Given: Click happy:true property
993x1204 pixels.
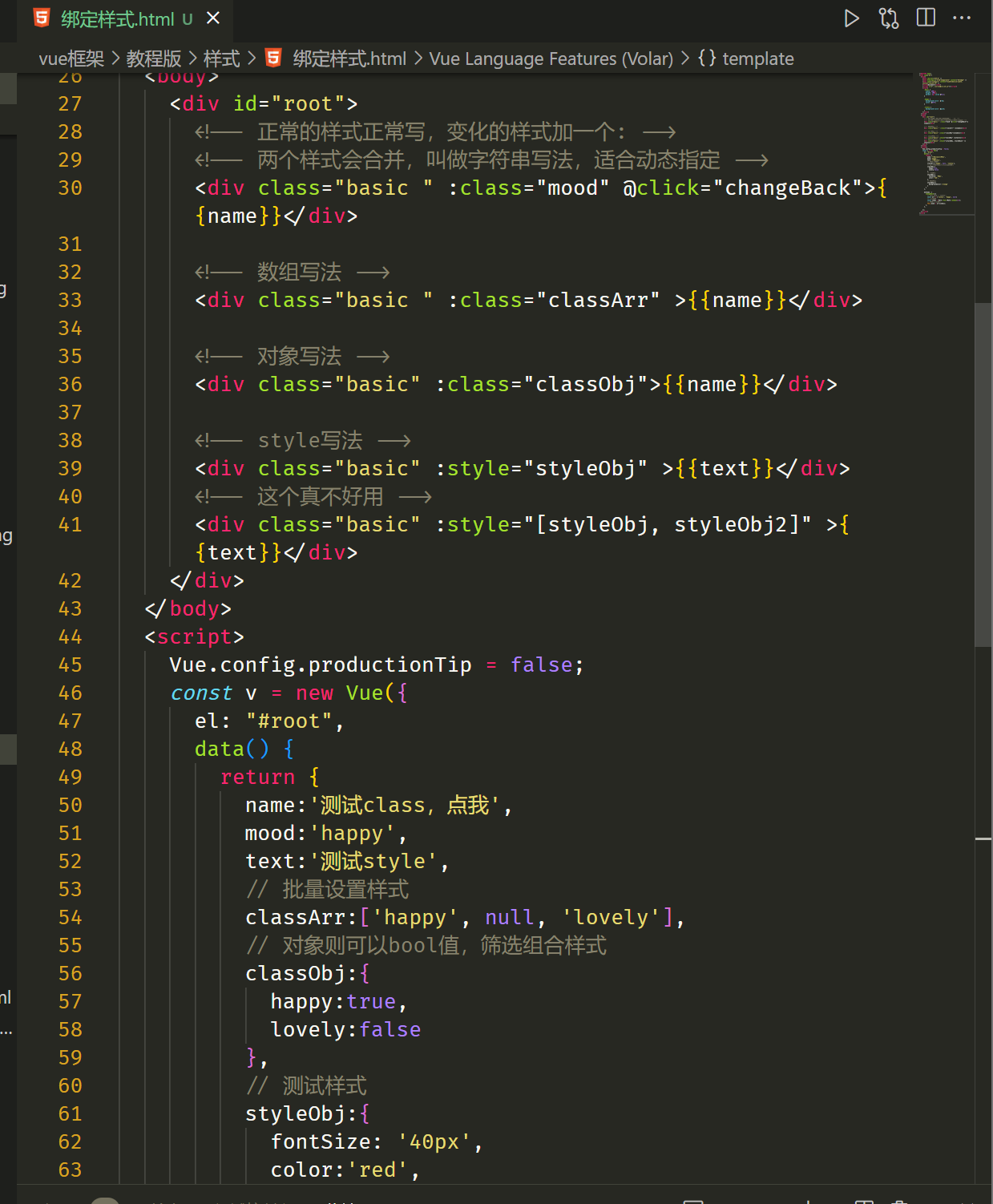Looking at the screenshot, I should pos(339,1001).
